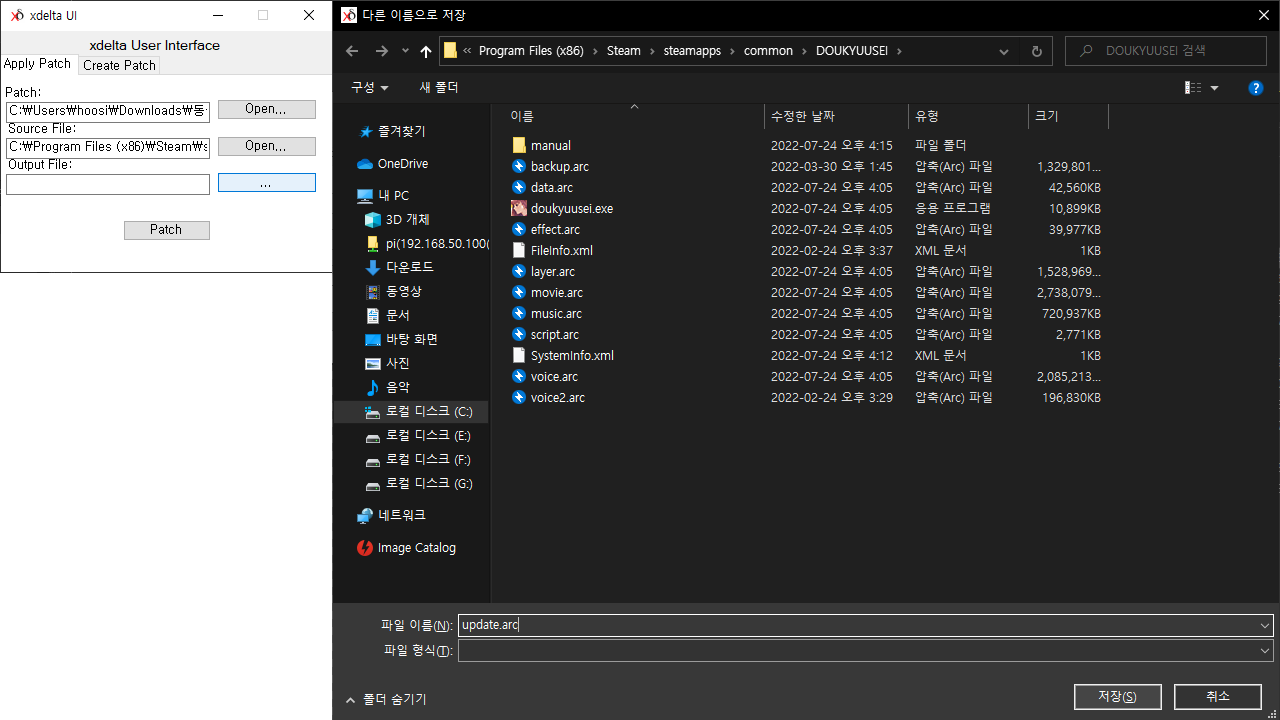Open the help question mark

(1256, 88)
